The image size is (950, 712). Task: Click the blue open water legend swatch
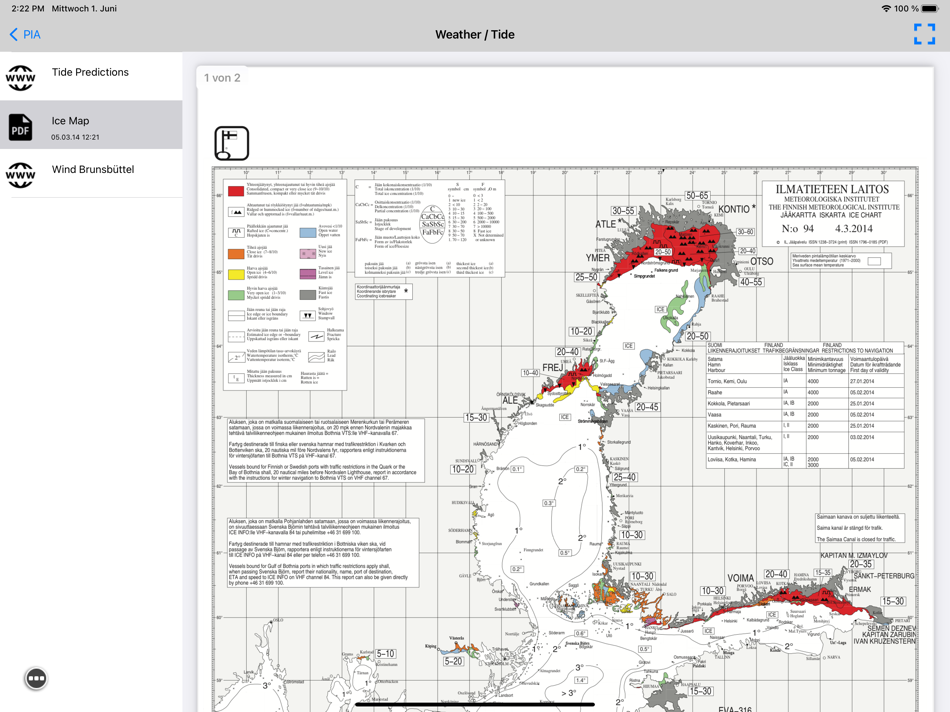point(308,232)
